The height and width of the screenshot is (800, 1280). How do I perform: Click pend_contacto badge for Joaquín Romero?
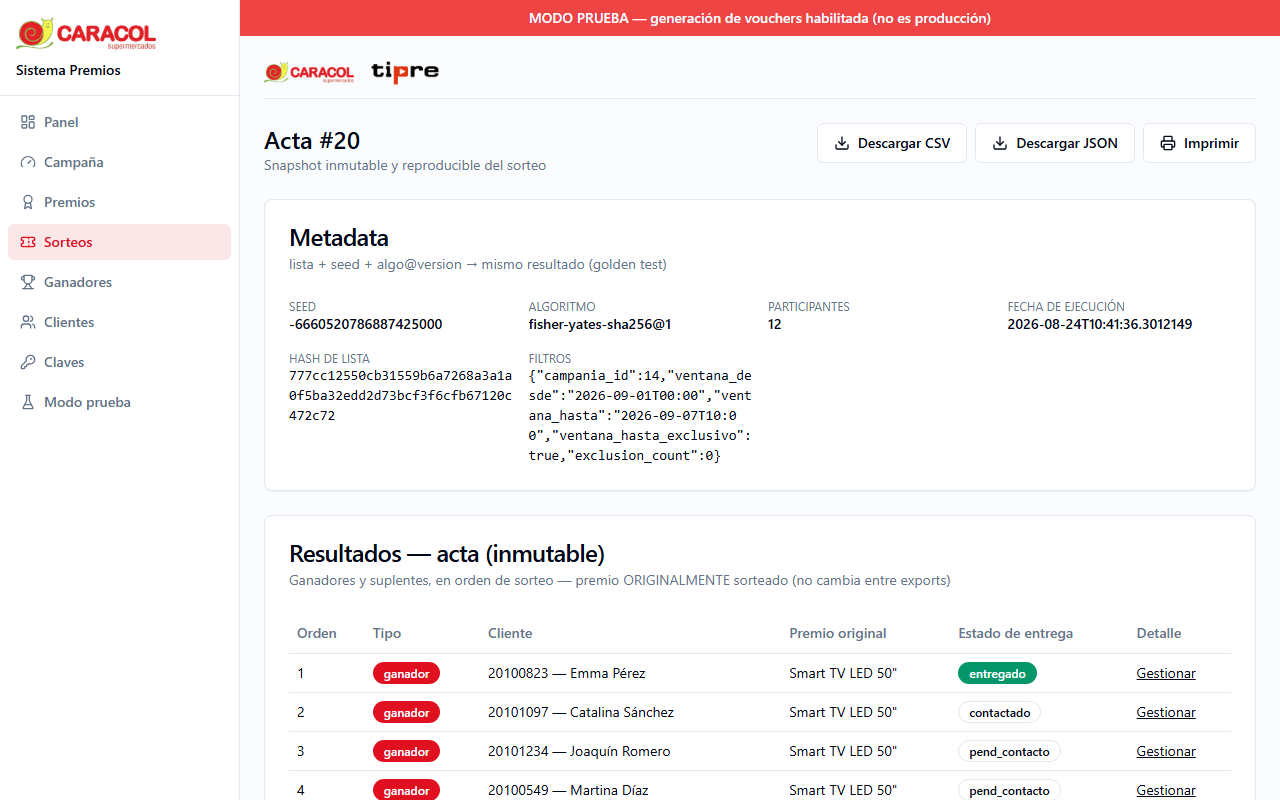coord(1009,751)
